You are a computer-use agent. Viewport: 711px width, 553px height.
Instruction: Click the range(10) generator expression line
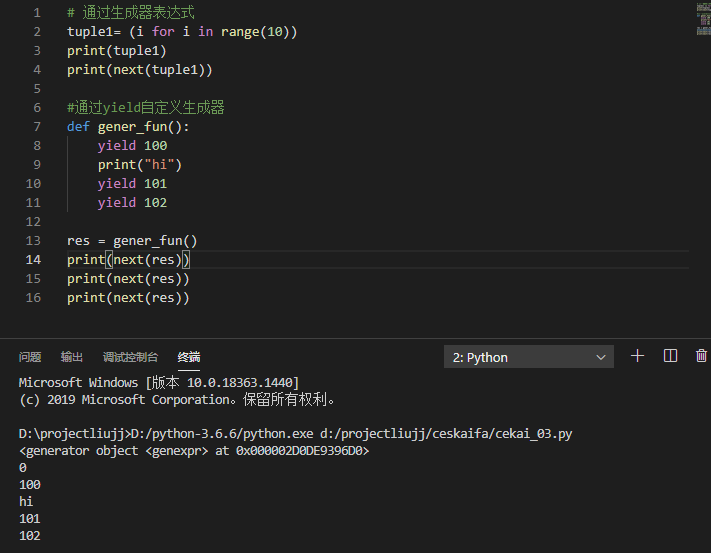point(182,32)
